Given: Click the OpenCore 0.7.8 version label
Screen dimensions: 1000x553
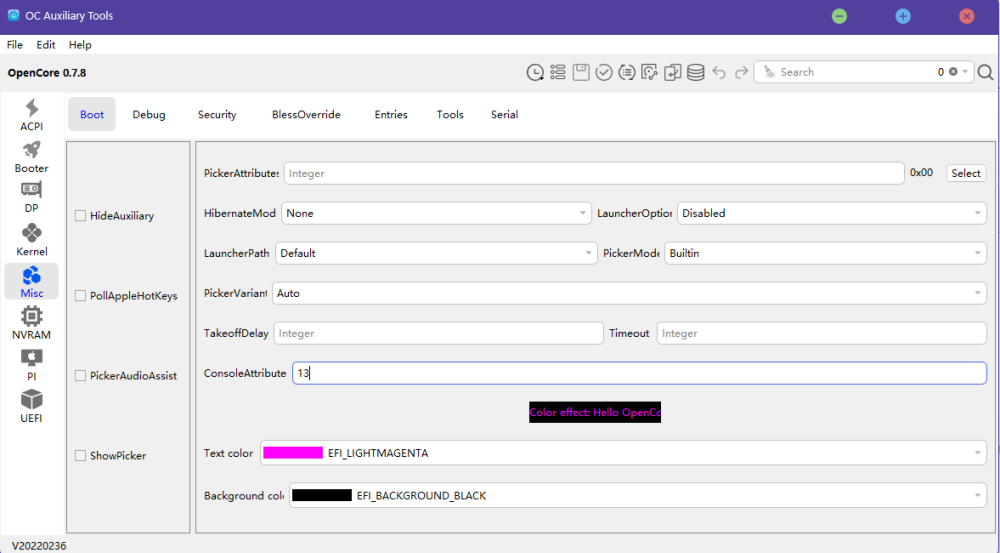Looking at the screenshot, I should [x=47, y=73].
